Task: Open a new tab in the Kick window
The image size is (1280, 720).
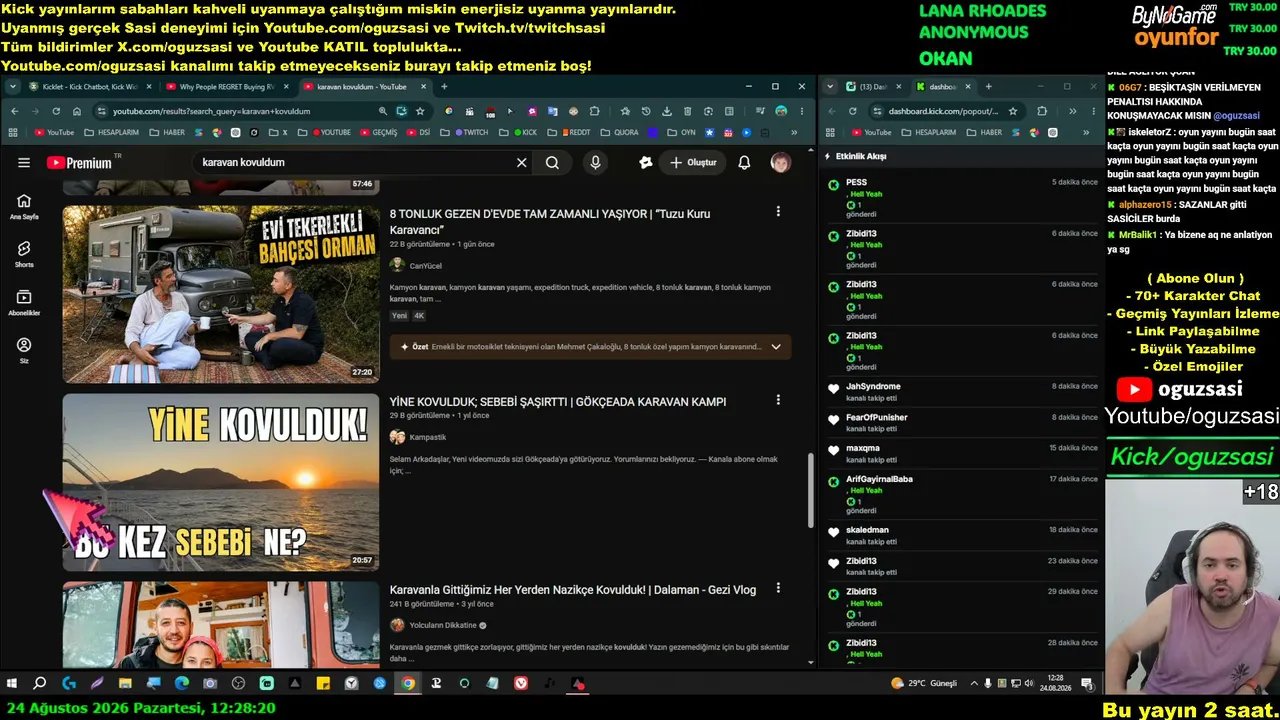Action: [989, 87]
